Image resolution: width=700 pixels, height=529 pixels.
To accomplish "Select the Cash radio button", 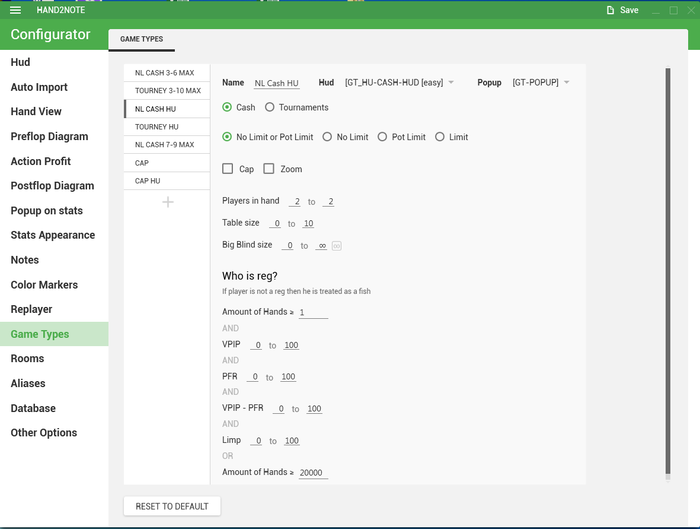I will [x=227, y=107].
